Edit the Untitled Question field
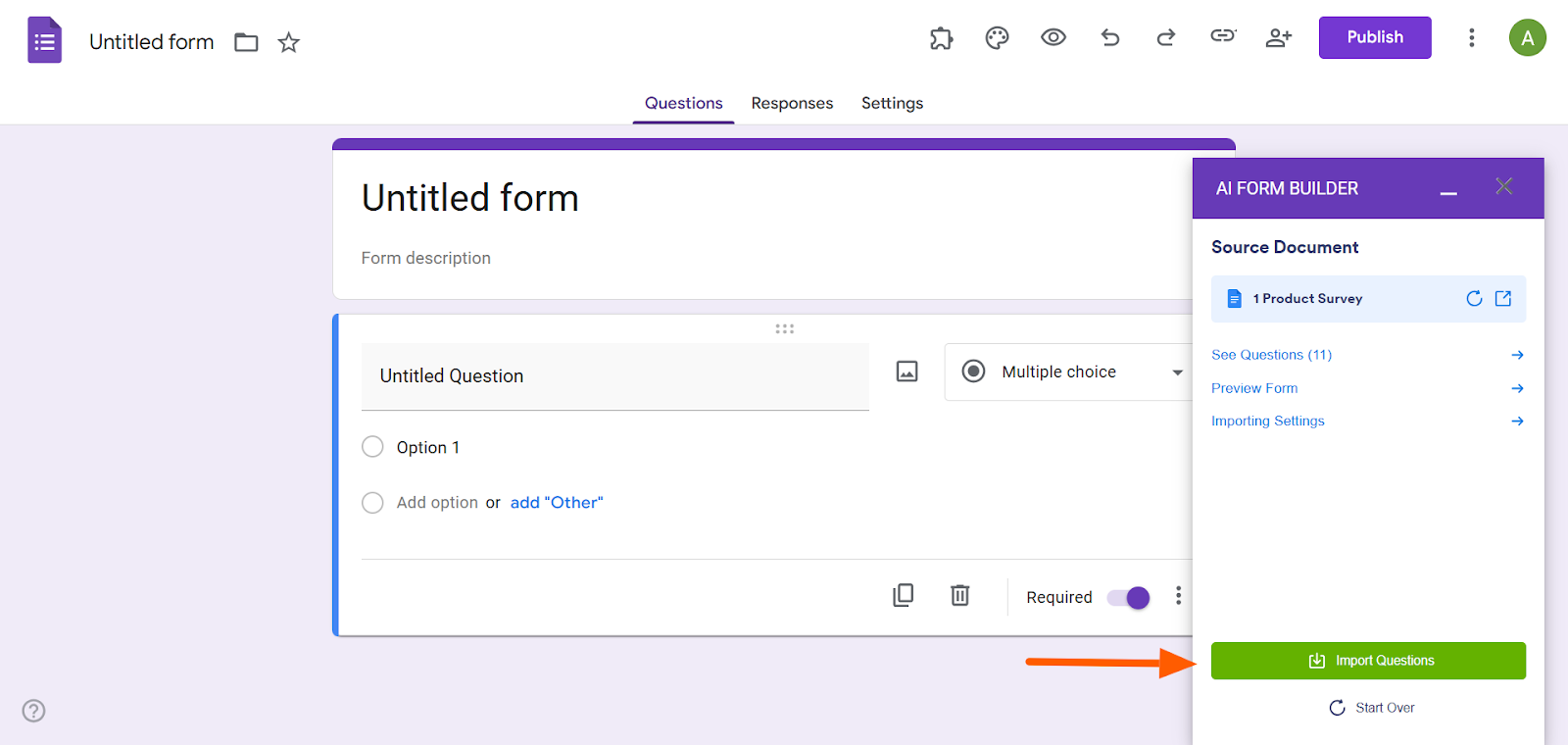1568x745 pixels. coord(615,376)
